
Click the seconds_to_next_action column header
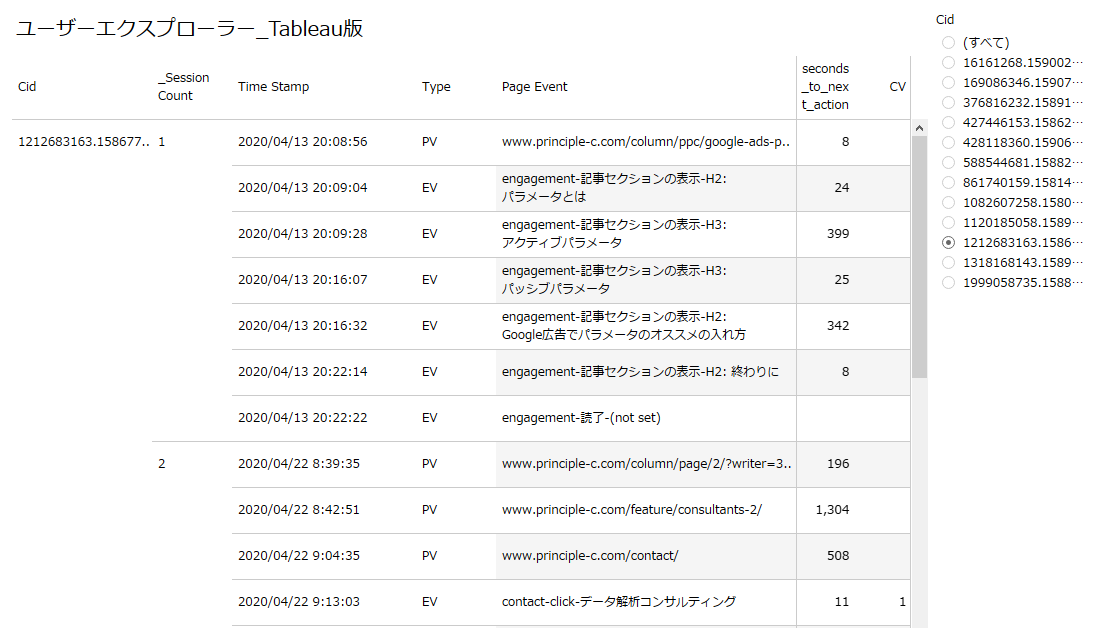[x=825, y=87]
